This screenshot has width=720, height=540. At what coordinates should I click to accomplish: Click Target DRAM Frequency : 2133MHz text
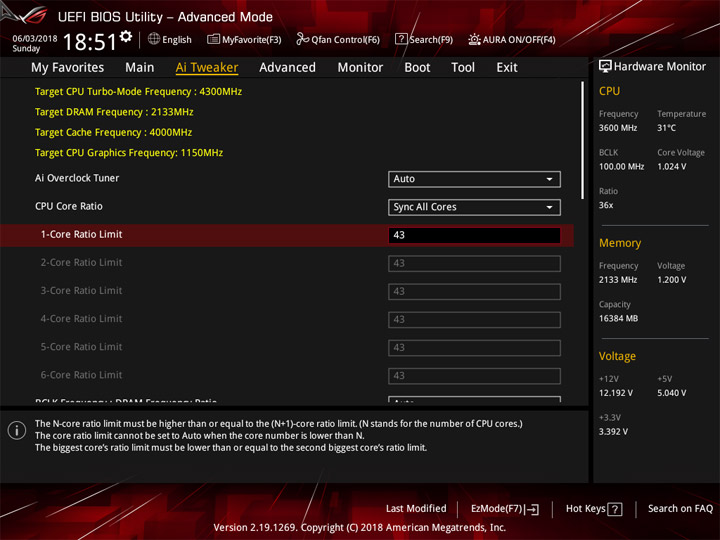point(114,112)
